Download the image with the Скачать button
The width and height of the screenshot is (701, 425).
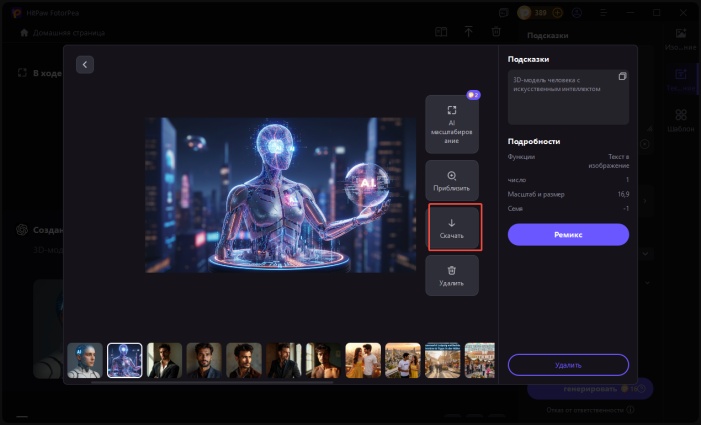click(452, 228)
